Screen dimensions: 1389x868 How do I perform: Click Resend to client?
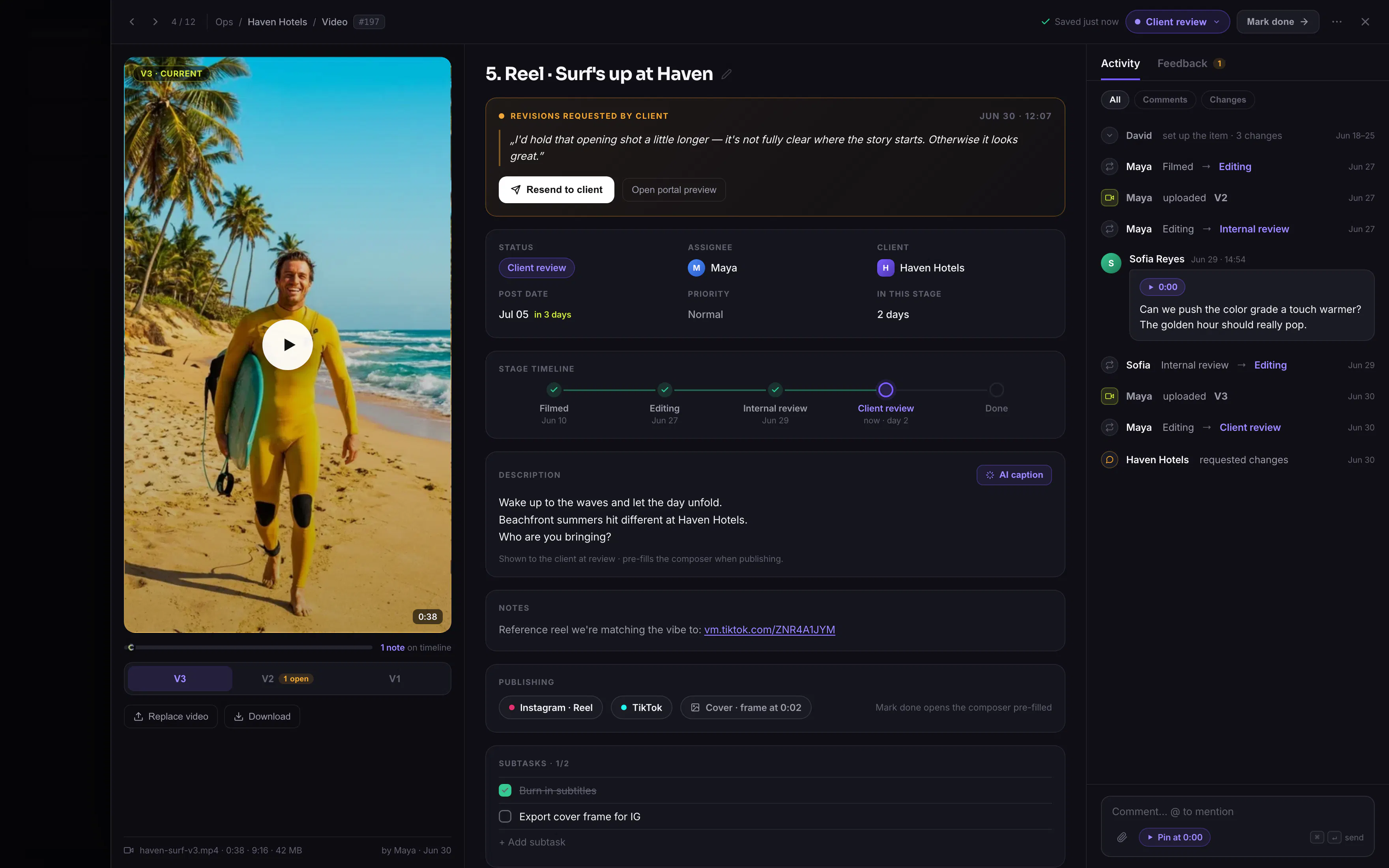(x=556, y=189)
